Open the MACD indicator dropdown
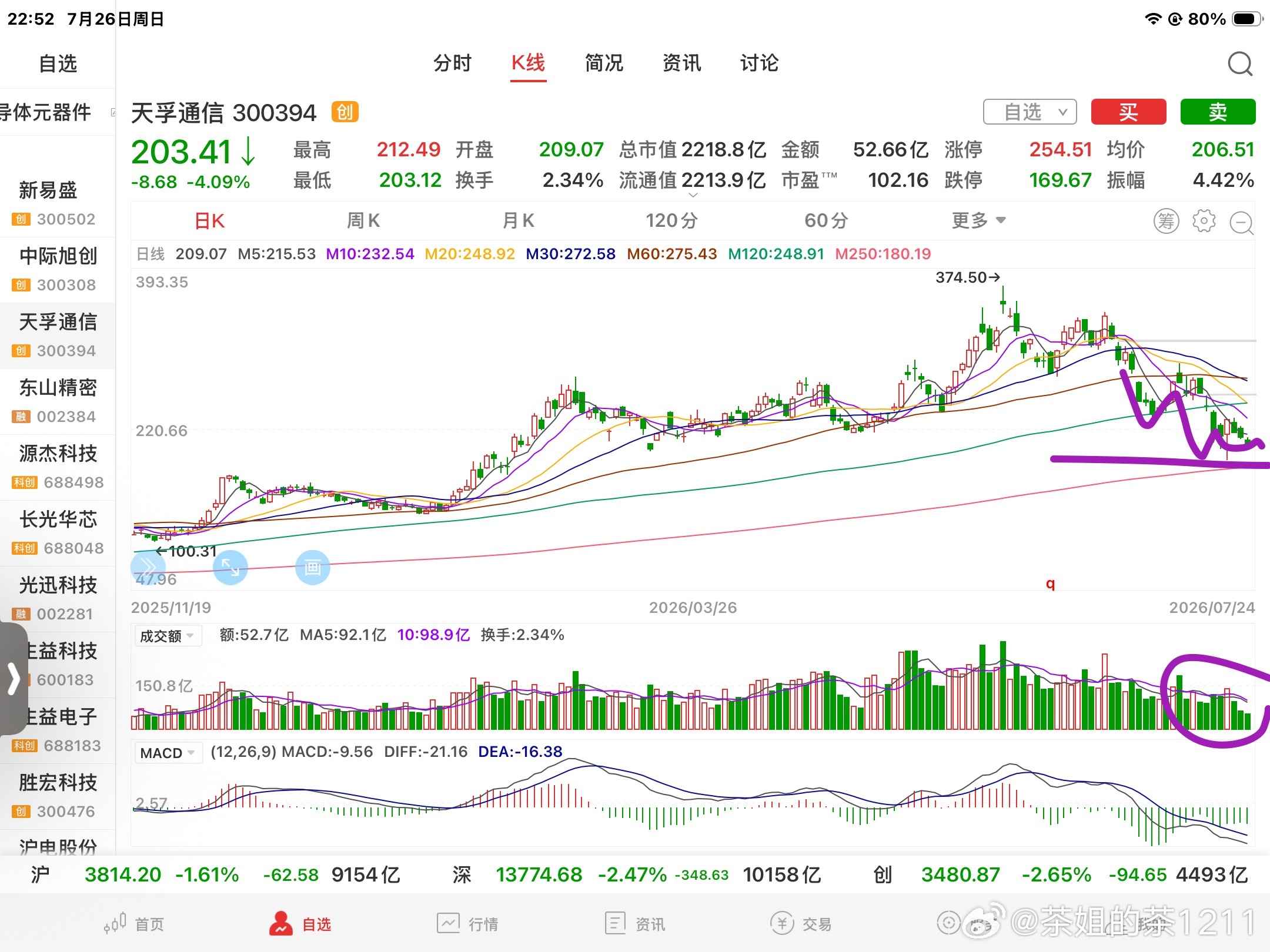This screenshot has height=952, width=1270. pos(168,753)
